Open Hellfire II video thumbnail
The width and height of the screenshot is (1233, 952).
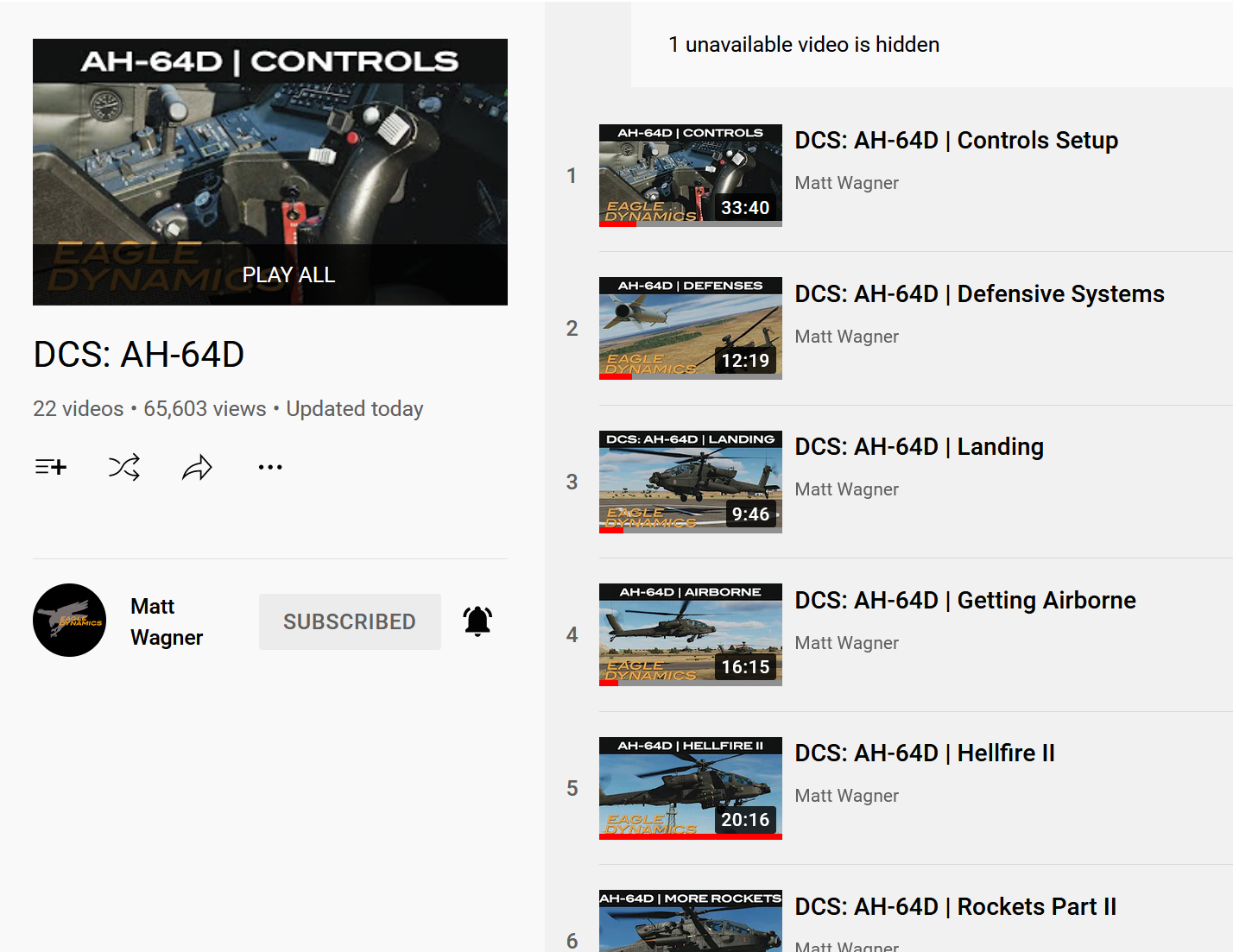coord(691,788)
